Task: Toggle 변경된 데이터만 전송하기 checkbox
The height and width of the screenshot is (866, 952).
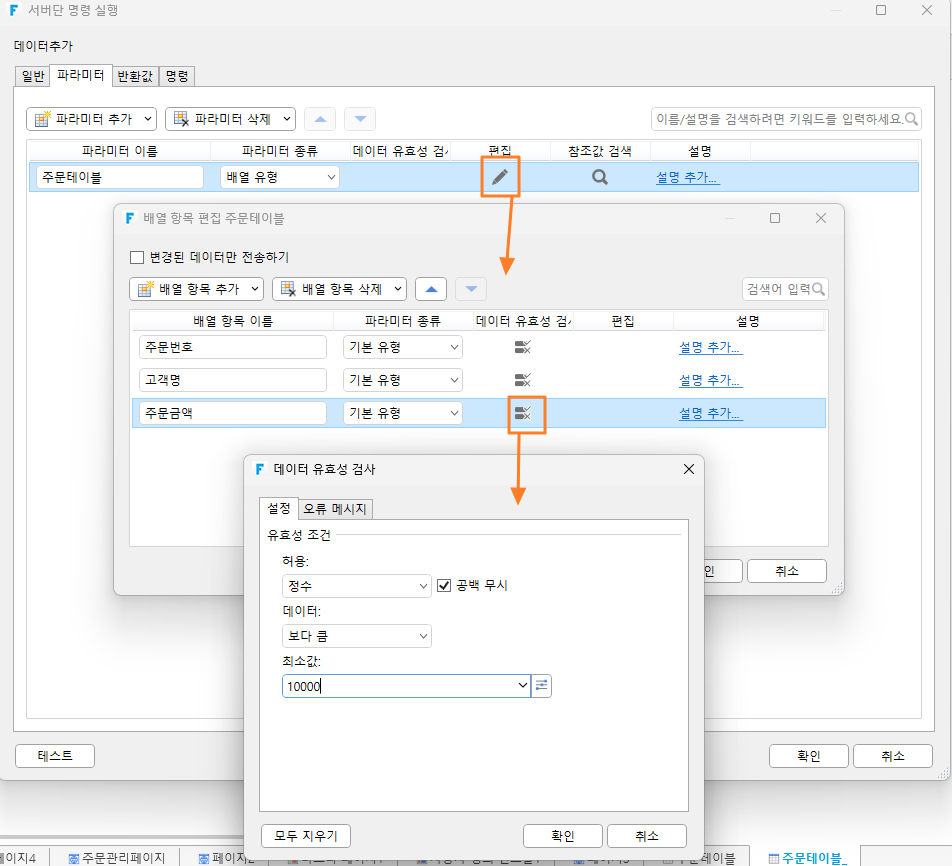Action: click(x=137, y=257)
